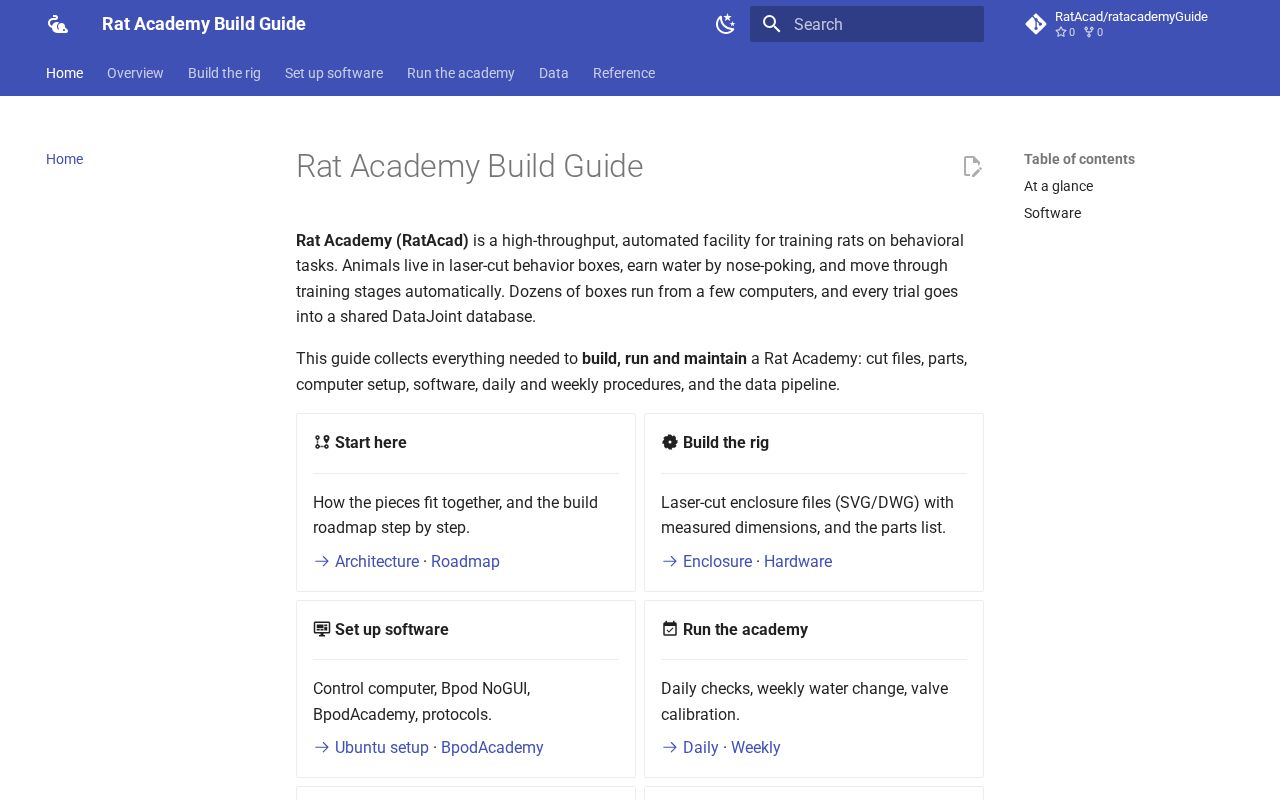This screenshot has width=1280, height=800.
Task: Click the search magnifier icon
Action: click(771, 24)
